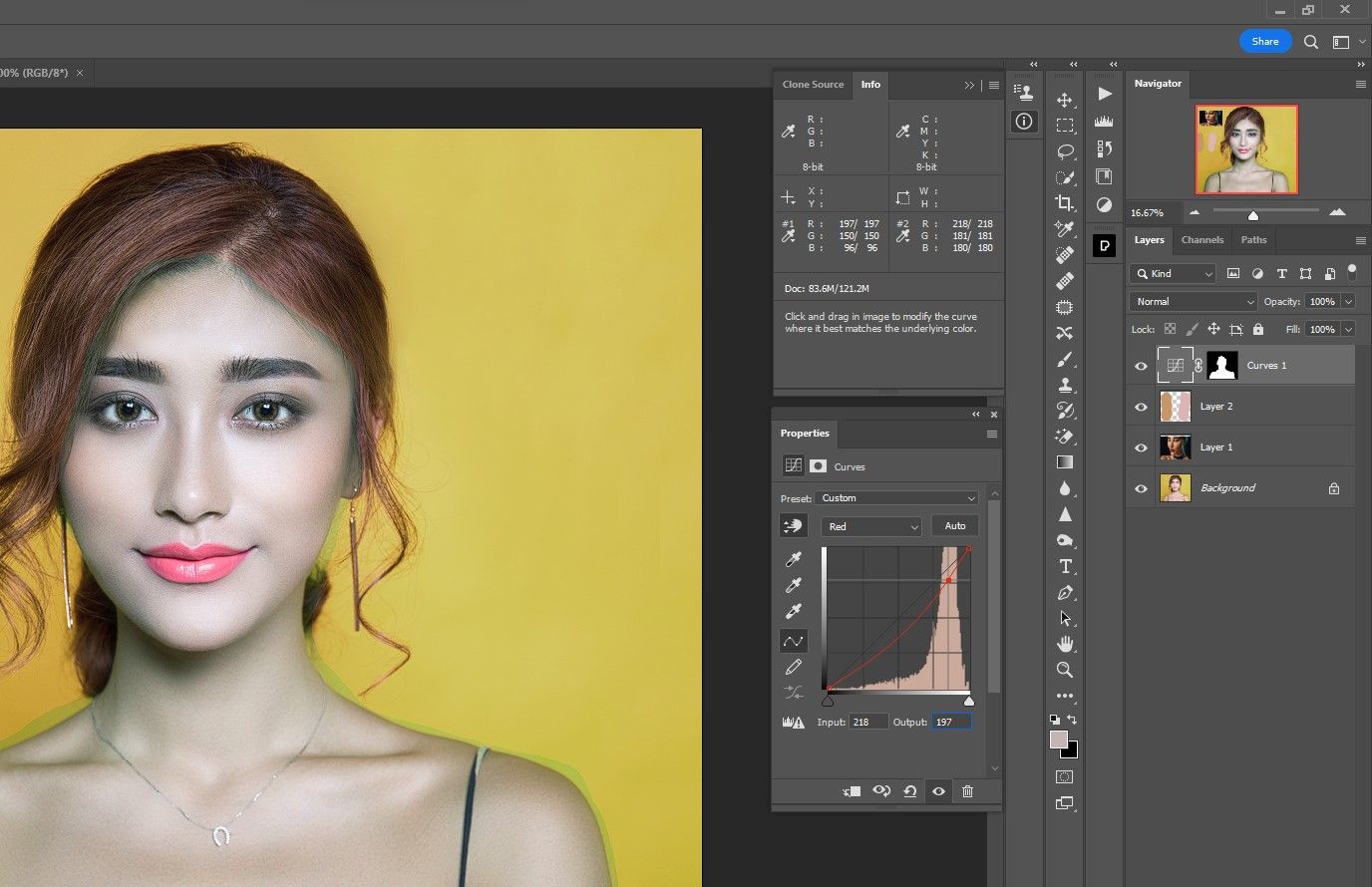Select the on-image targeted adjustment tool
Screen dimensions: 1372x887
794,525
